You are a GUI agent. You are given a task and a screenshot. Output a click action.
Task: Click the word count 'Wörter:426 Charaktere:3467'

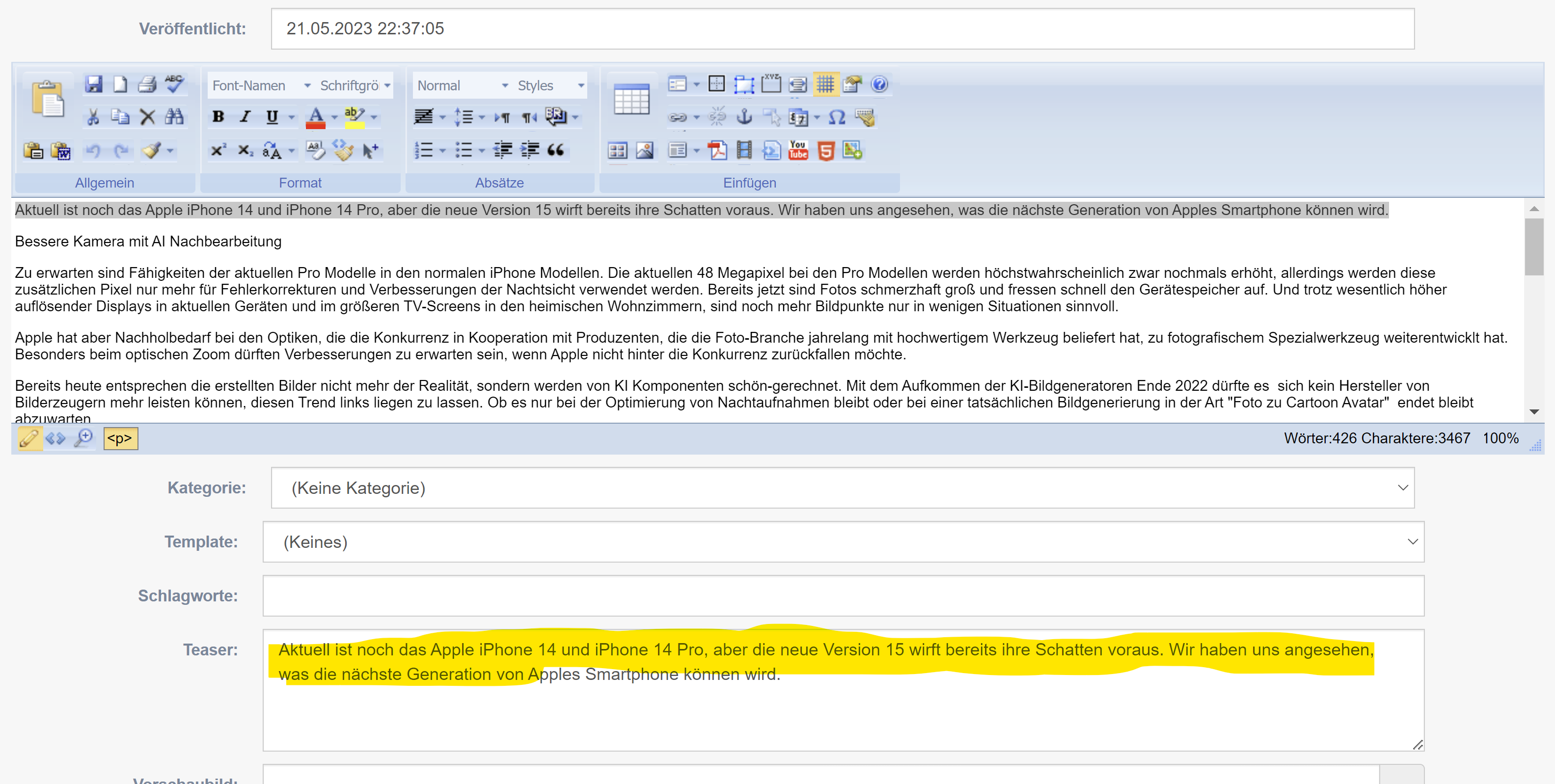[x=1377, y=438]
